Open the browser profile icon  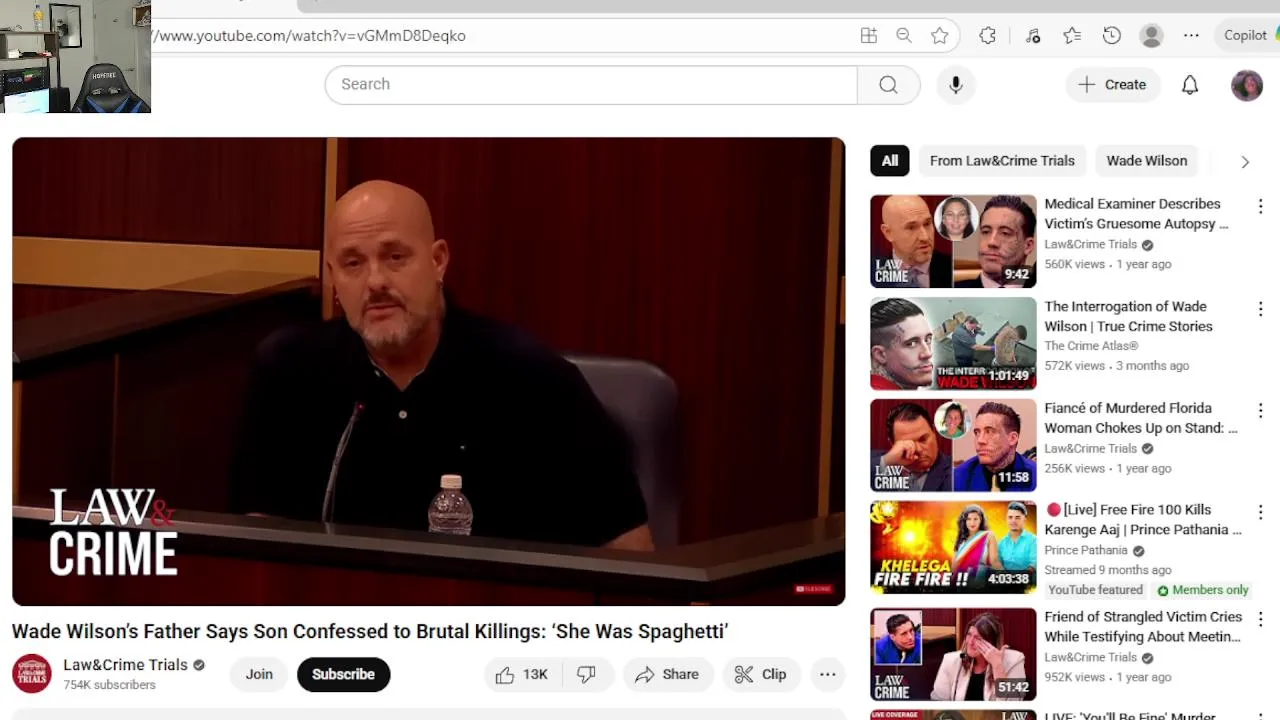(1152, 35)
